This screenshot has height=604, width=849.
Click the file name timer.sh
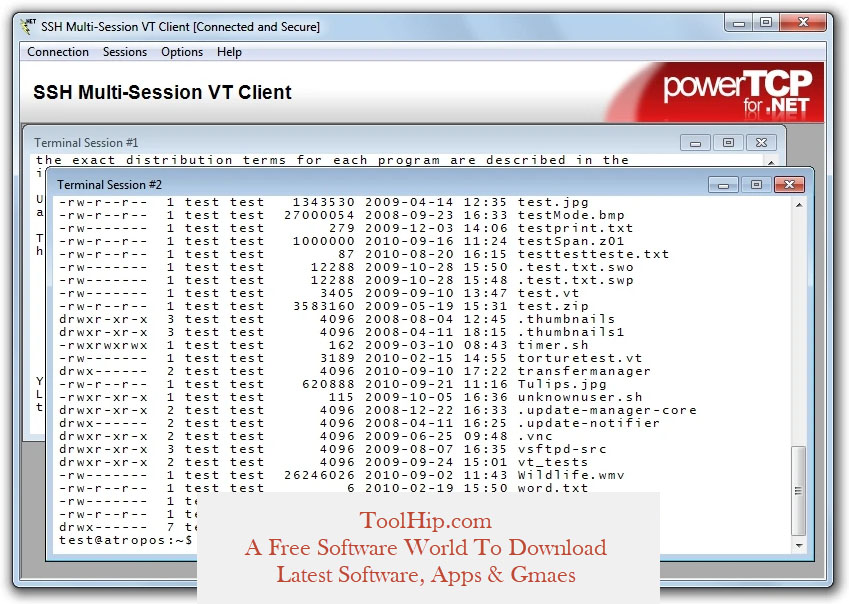(x=553, y=345)
